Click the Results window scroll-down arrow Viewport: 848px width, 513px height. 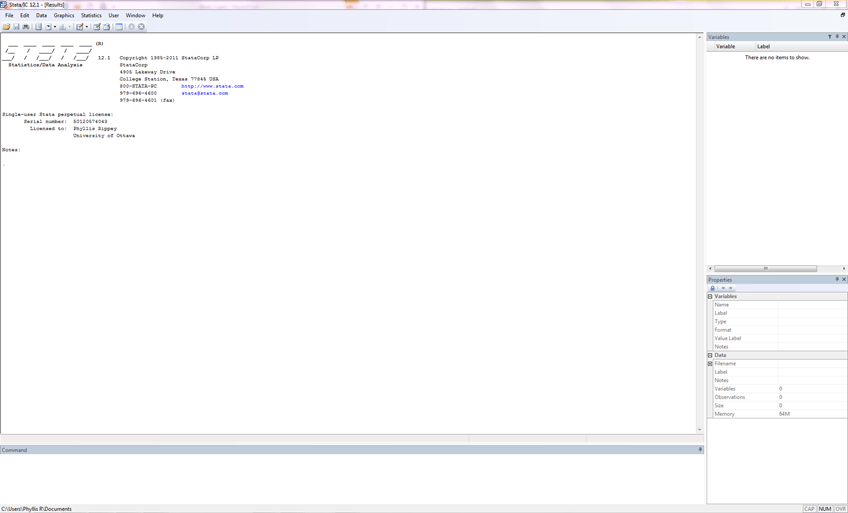click(x=699, y=430)
